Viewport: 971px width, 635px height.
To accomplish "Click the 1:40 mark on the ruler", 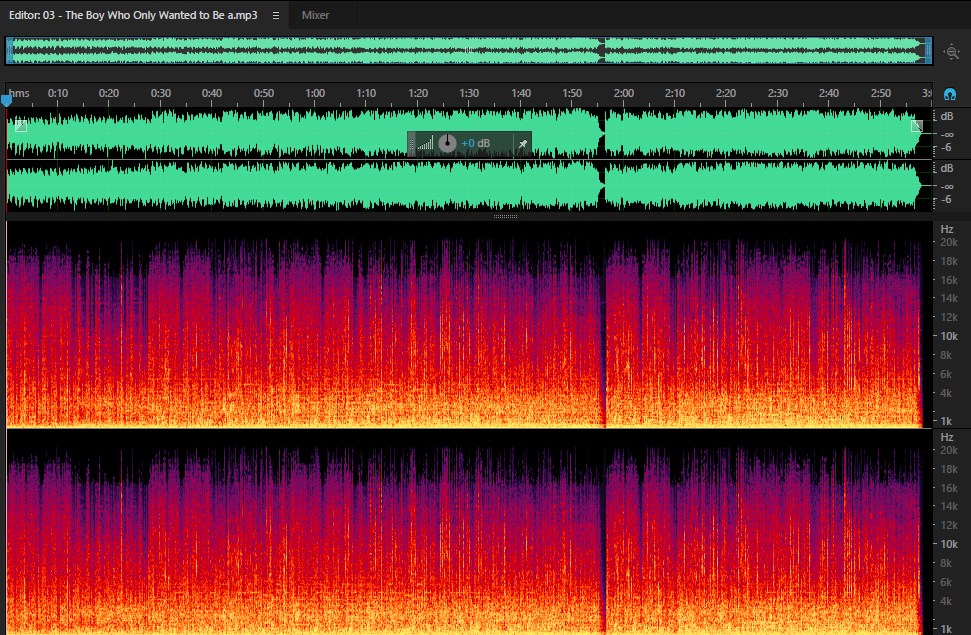I will 521,93.
